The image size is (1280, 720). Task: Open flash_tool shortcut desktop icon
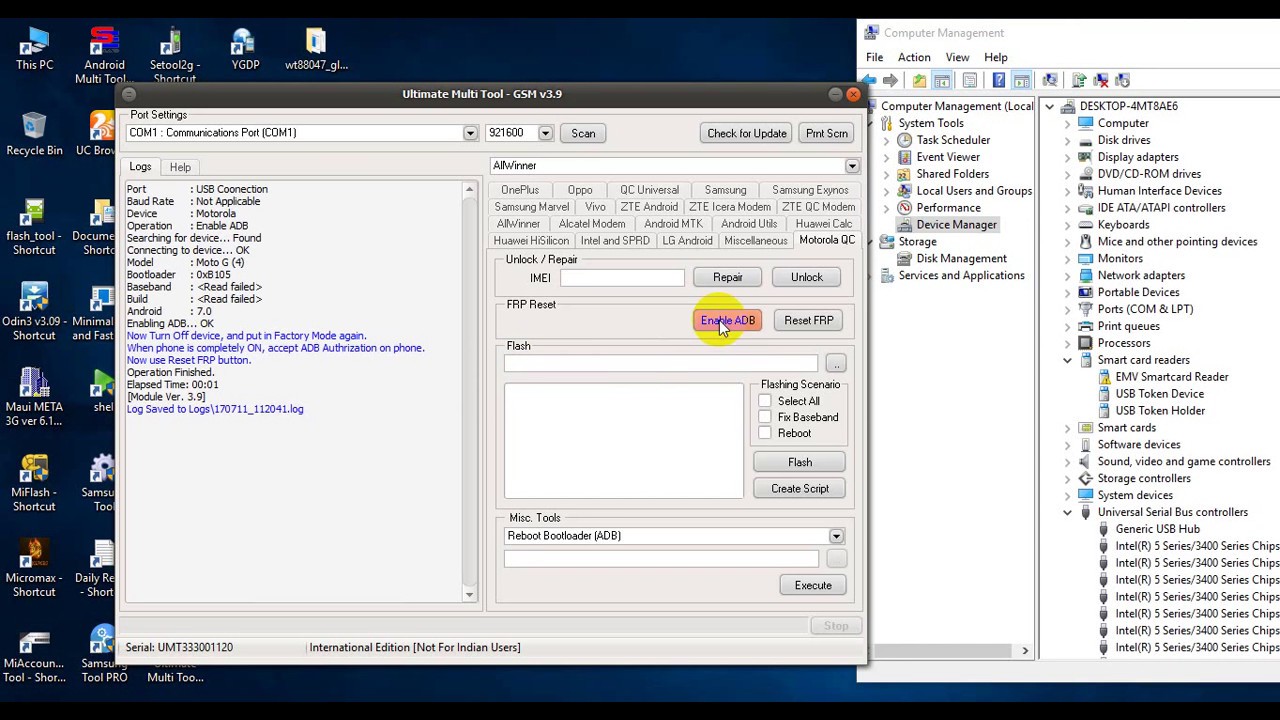[34, 227]
